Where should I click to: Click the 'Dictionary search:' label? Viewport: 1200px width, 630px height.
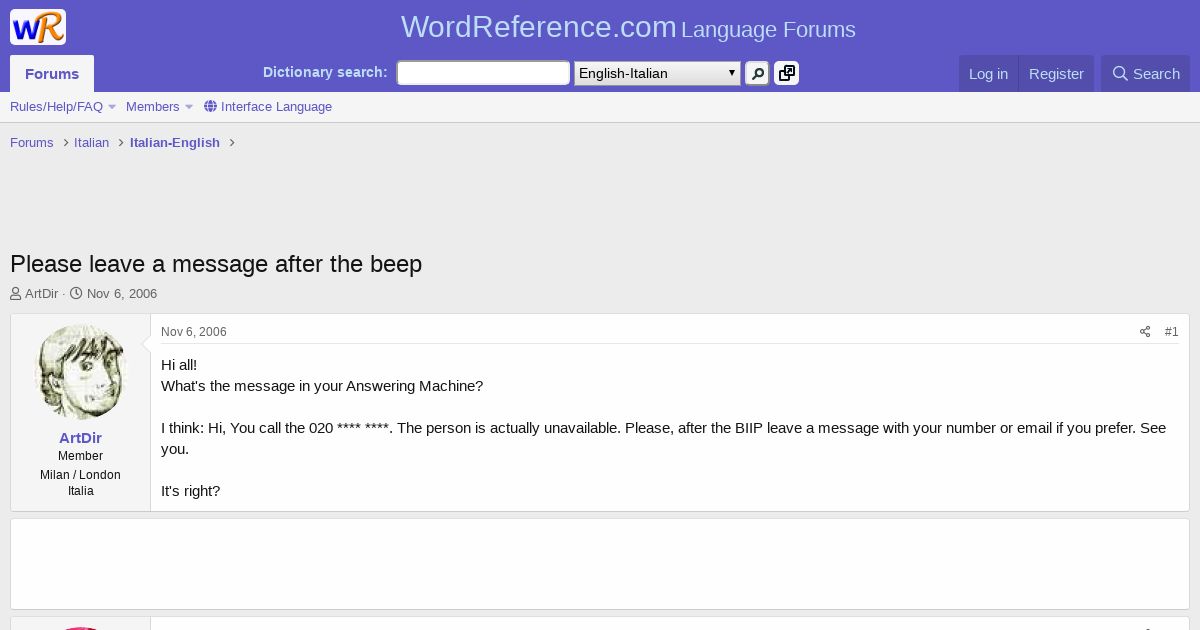(x=325, y=72)
